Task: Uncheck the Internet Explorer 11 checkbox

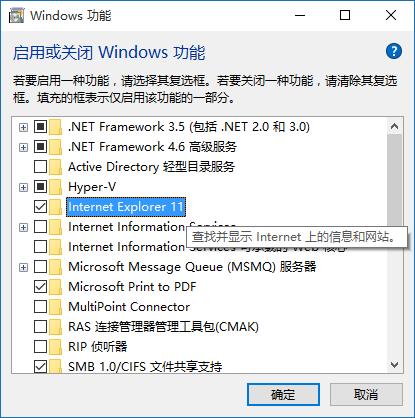Action: point(40,207)
